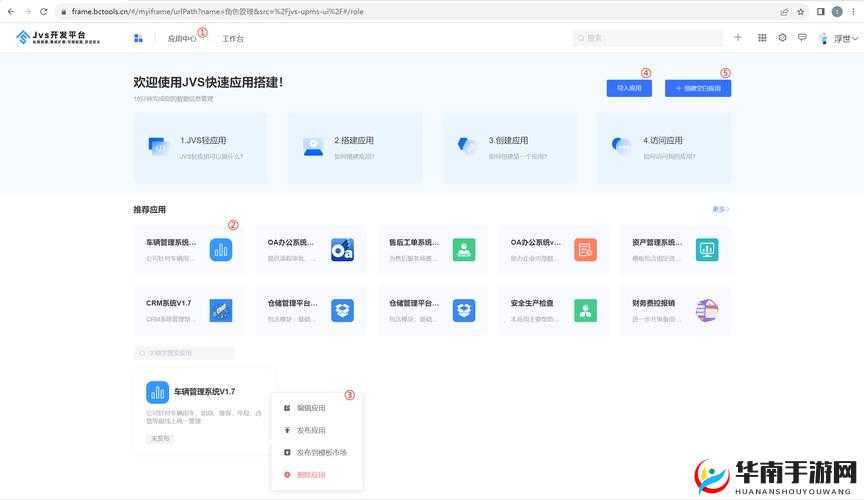Viewport: 864px width, 500px height.
Task: Choose 编辑应用 from context menu
Action: click(x=311, y=408)
